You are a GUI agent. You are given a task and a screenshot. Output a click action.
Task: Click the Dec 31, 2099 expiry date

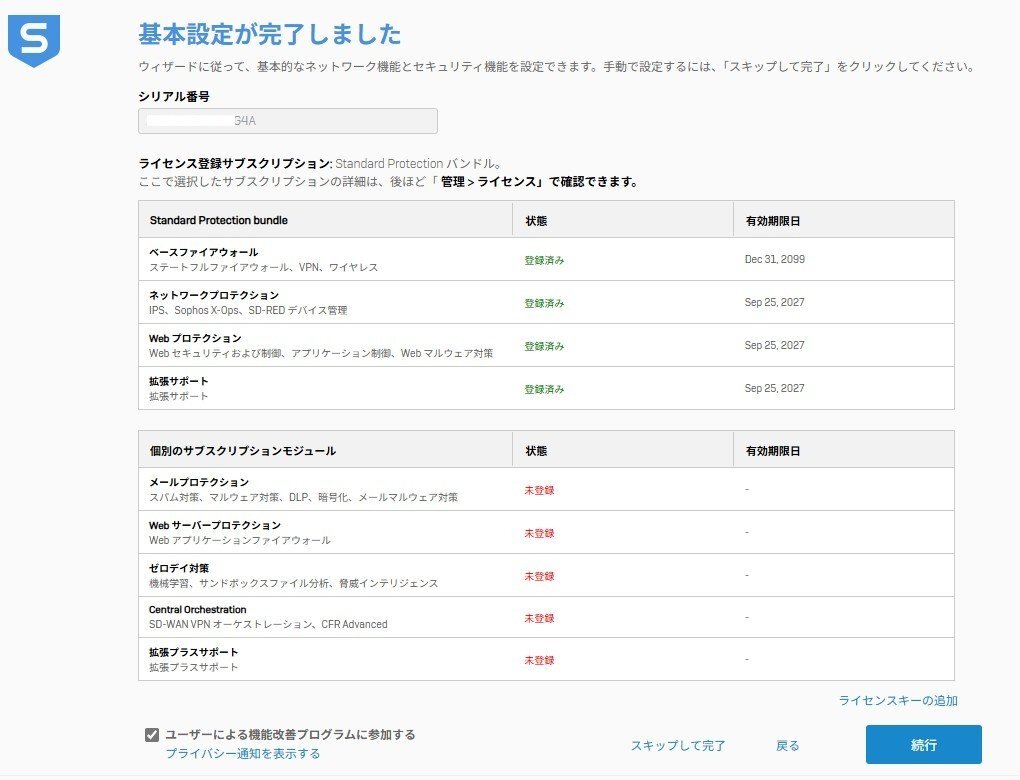pos(774,260)
